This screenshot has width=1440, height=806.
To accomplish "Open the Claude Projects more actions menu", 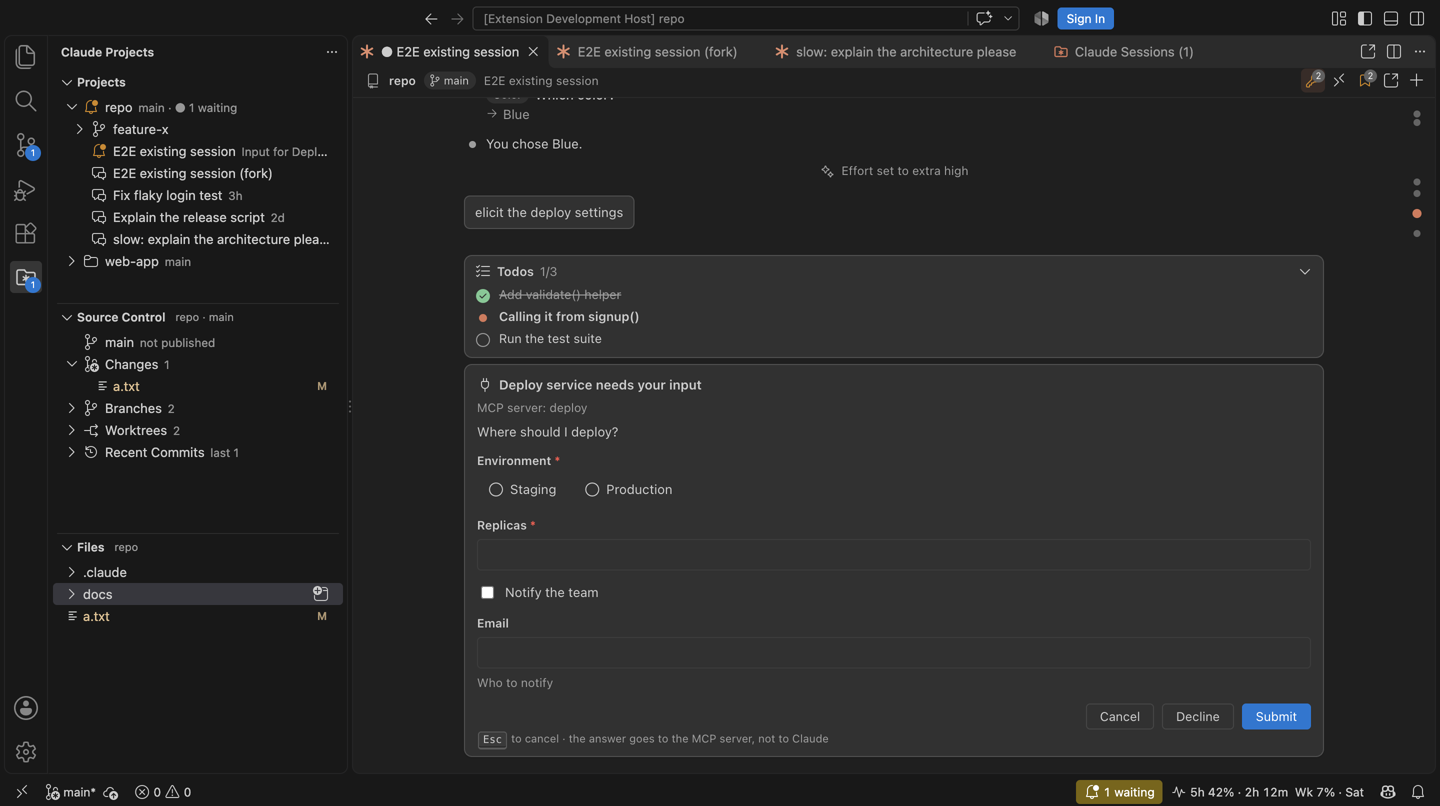I will point(332,52).
